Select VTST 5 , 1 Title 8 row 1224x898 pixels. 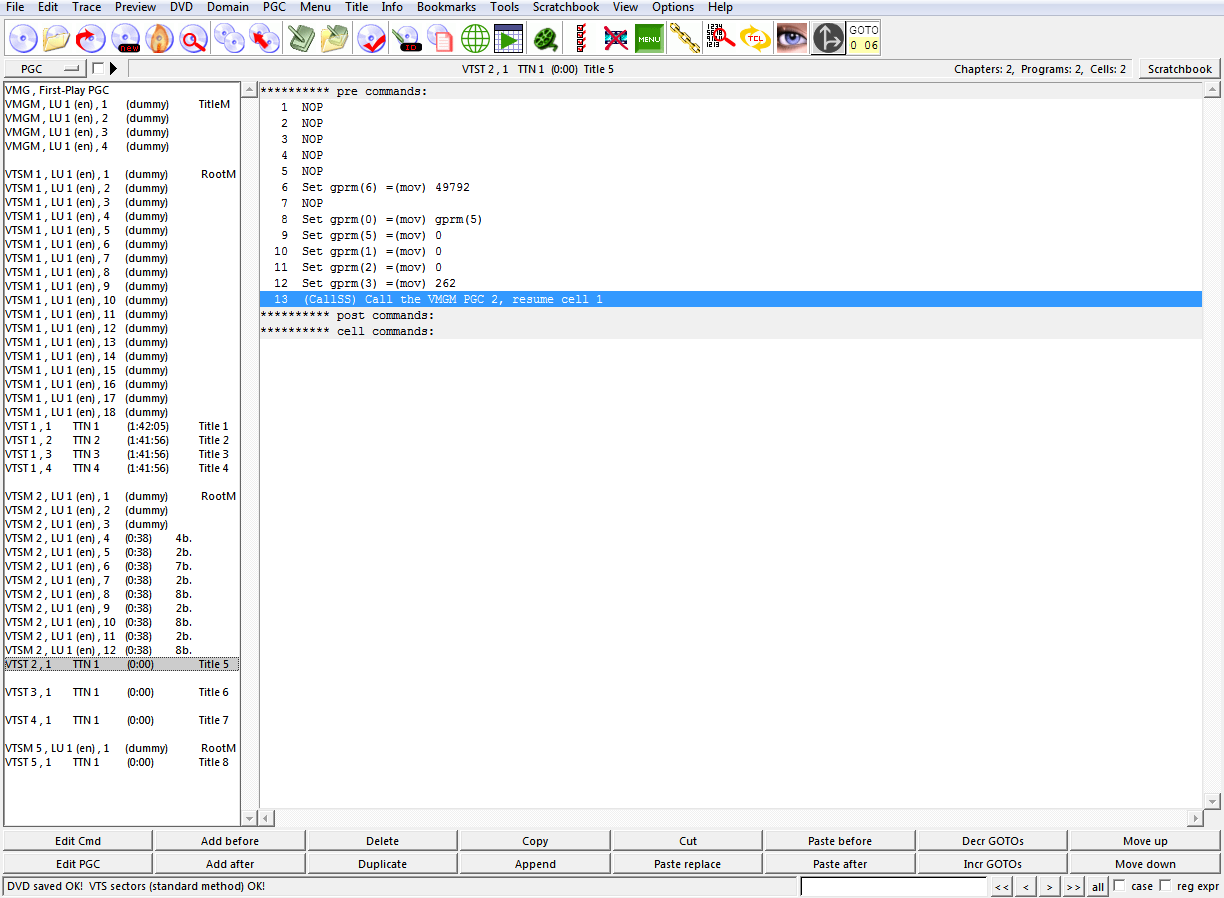click(x=121, y=762)
